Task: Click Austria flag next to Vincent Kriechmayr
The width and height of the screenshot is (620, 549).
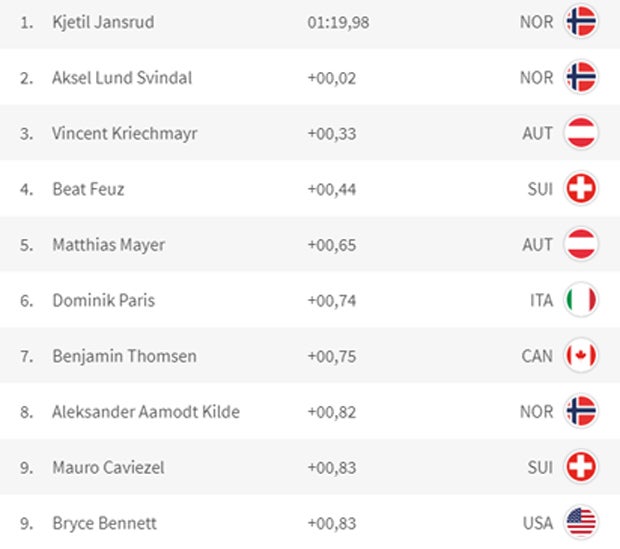Action: pyautogui.click(x=580, y=132)
